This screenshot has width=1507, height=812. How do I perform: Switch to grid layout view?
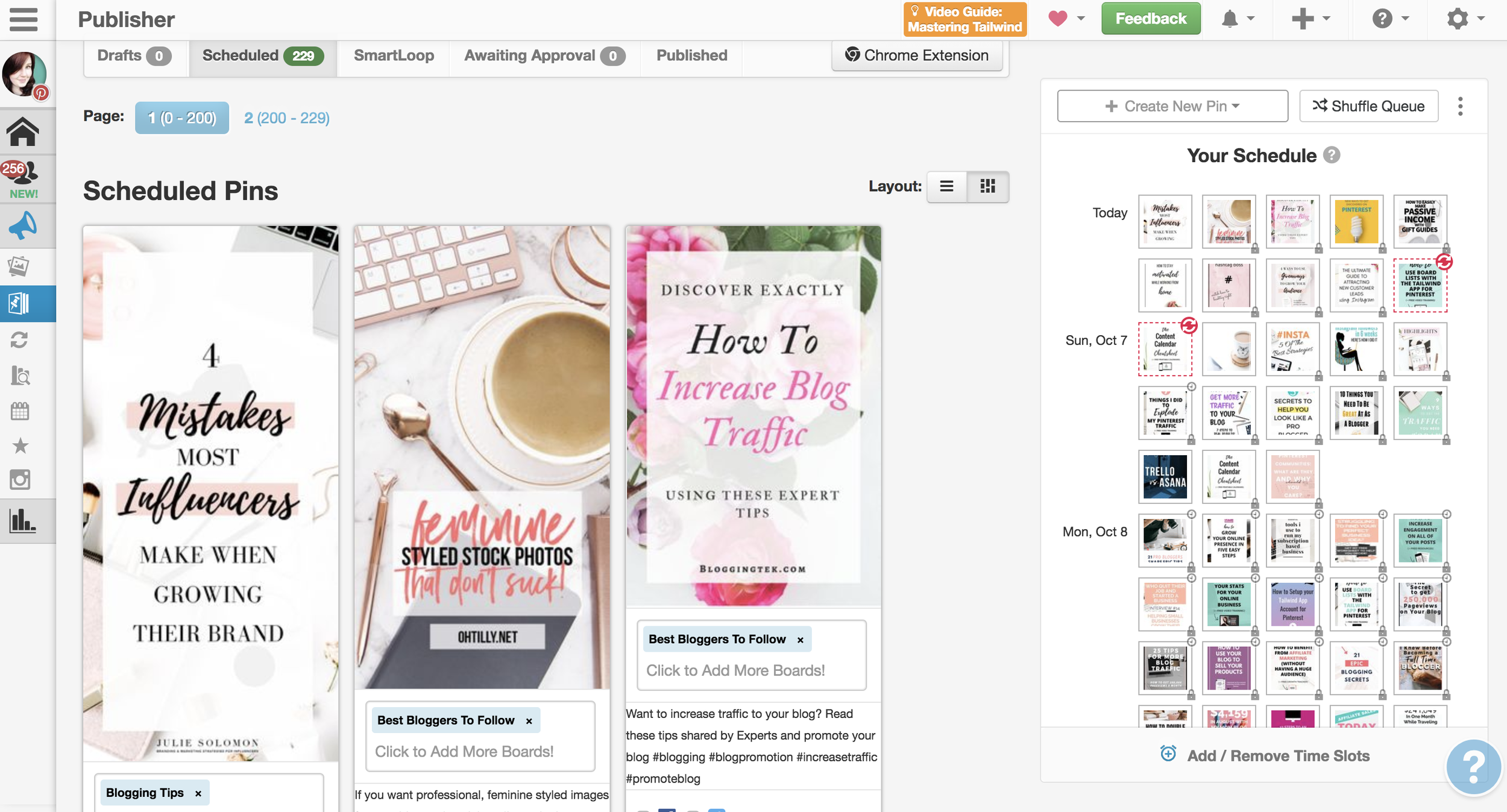point(987,186)
